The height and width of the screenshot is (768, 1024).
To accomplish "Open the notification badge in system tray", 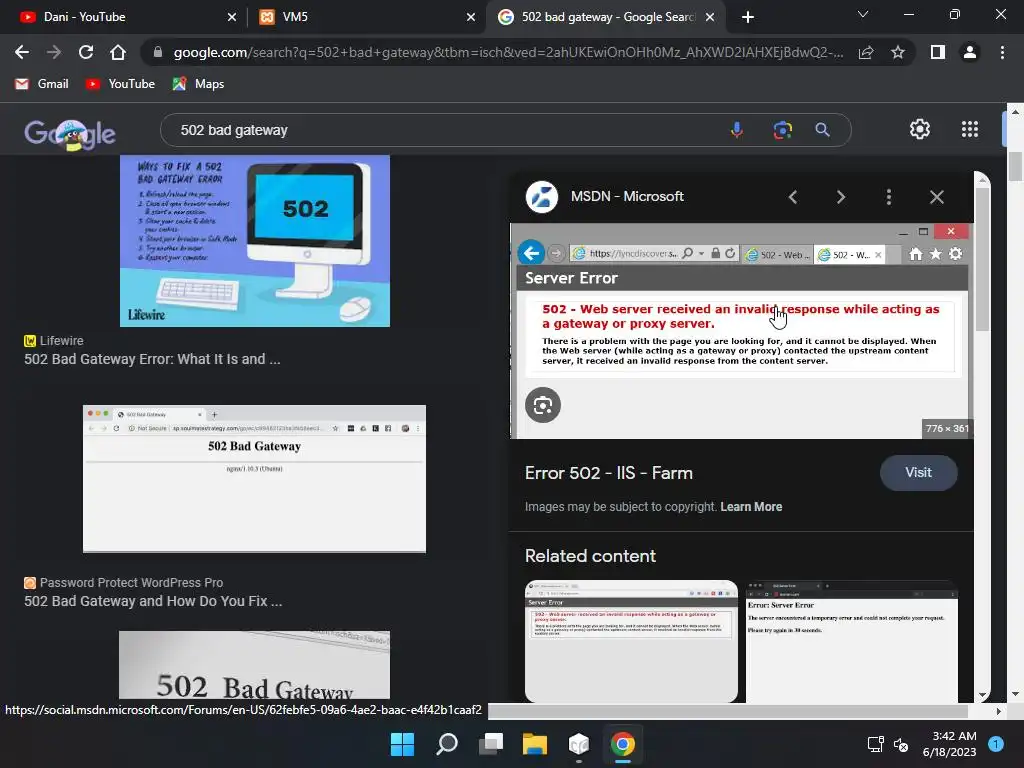I will coord(995,744).
